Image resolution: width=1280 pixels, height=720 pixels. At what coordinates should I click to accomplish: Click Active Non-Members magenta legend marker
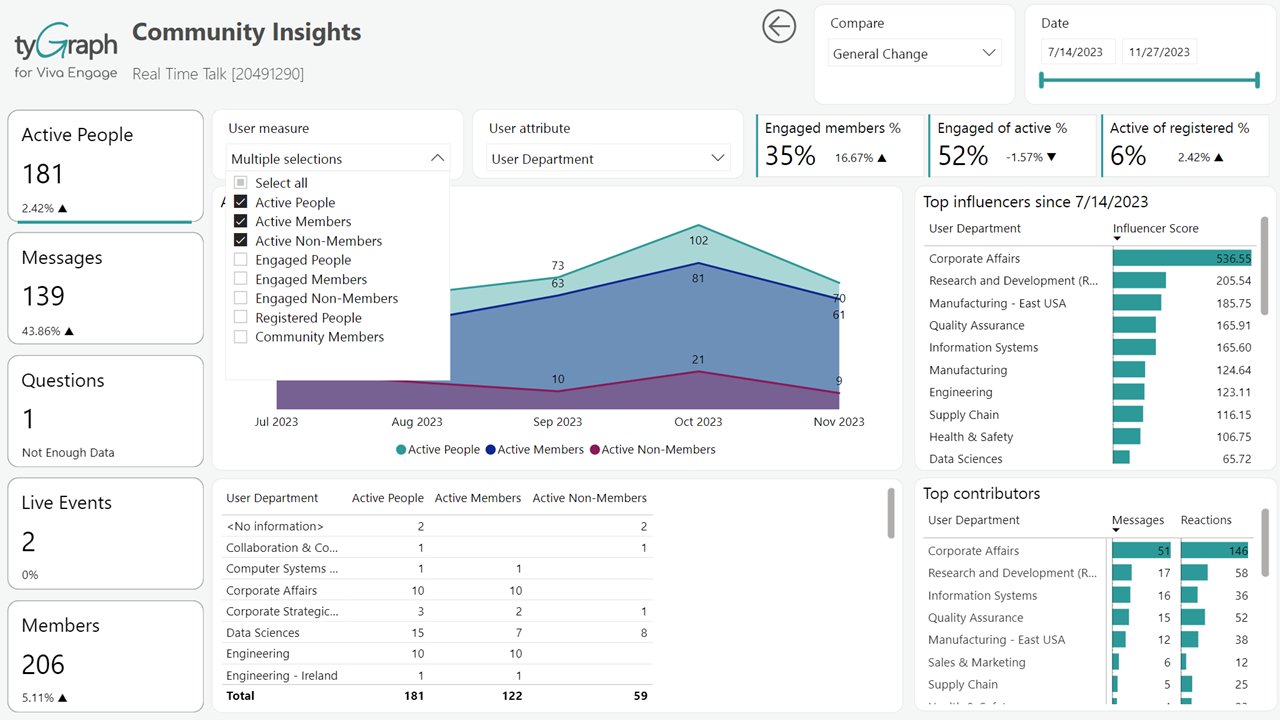click(595, 450)
